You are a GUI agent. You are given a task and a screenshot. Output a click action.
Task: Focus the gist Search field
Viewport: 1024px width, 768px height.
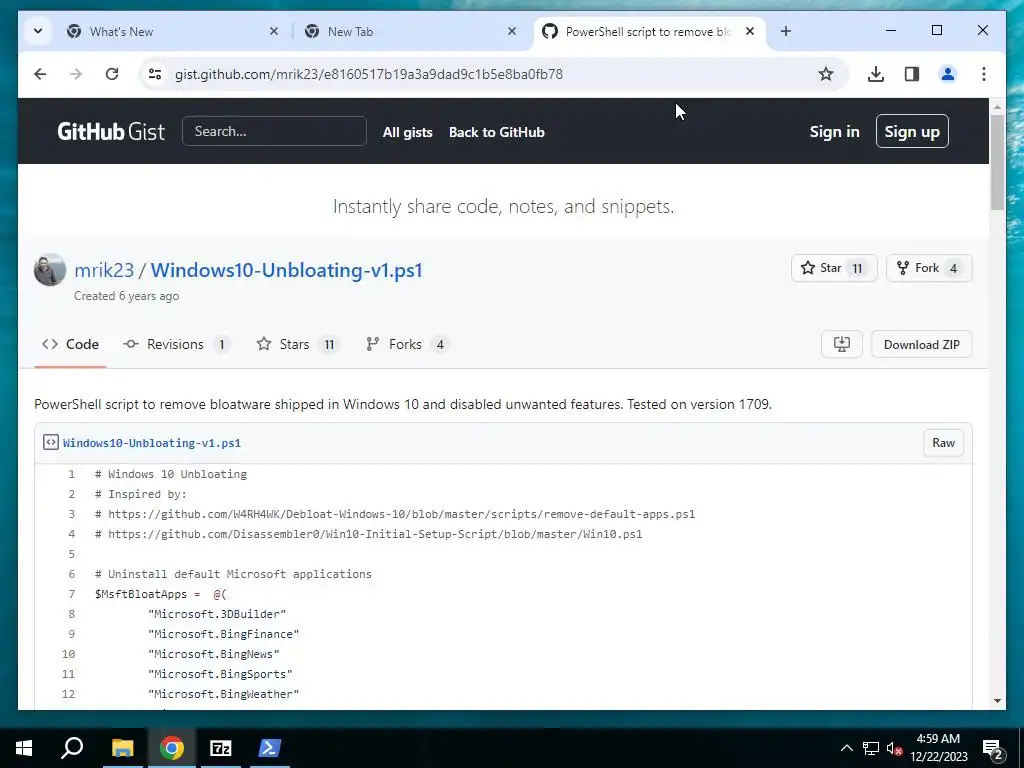274,131
